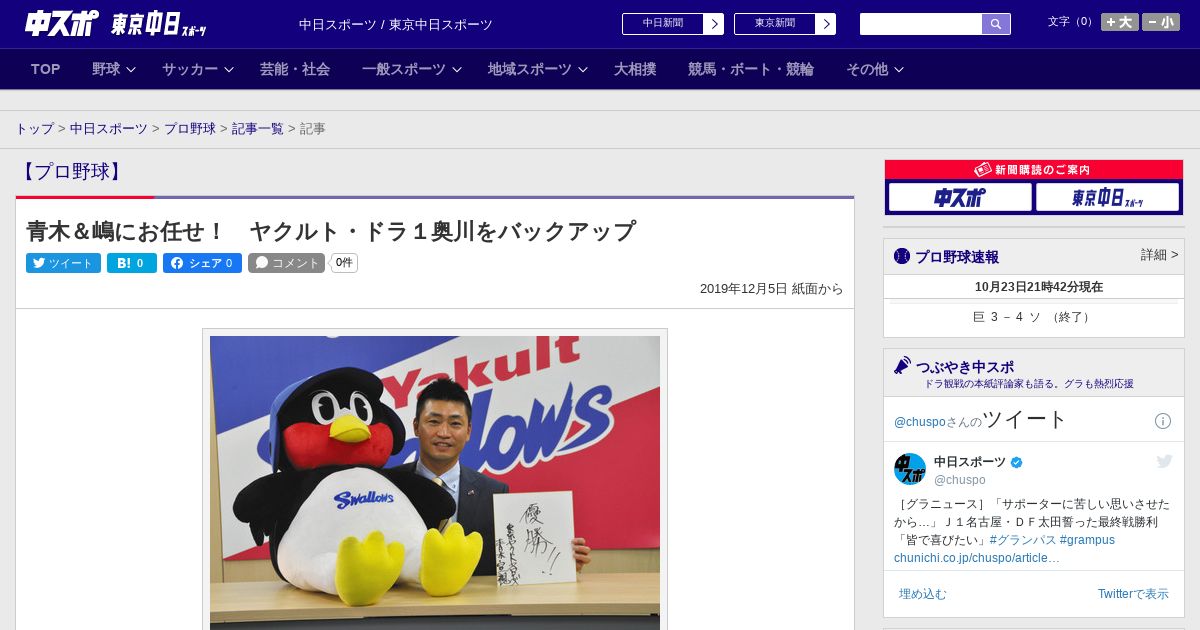
Task: Share article on Facebook シェア button
Action: tap(202, 263)
